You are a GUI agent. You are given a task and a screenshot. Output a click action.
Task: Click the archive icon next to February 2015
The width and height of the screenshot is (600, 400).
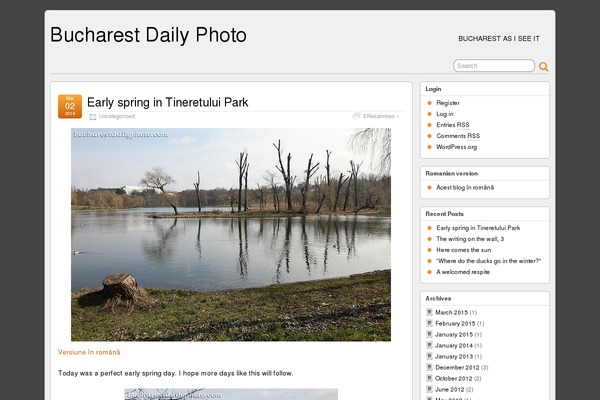click(x=429, y=323)
